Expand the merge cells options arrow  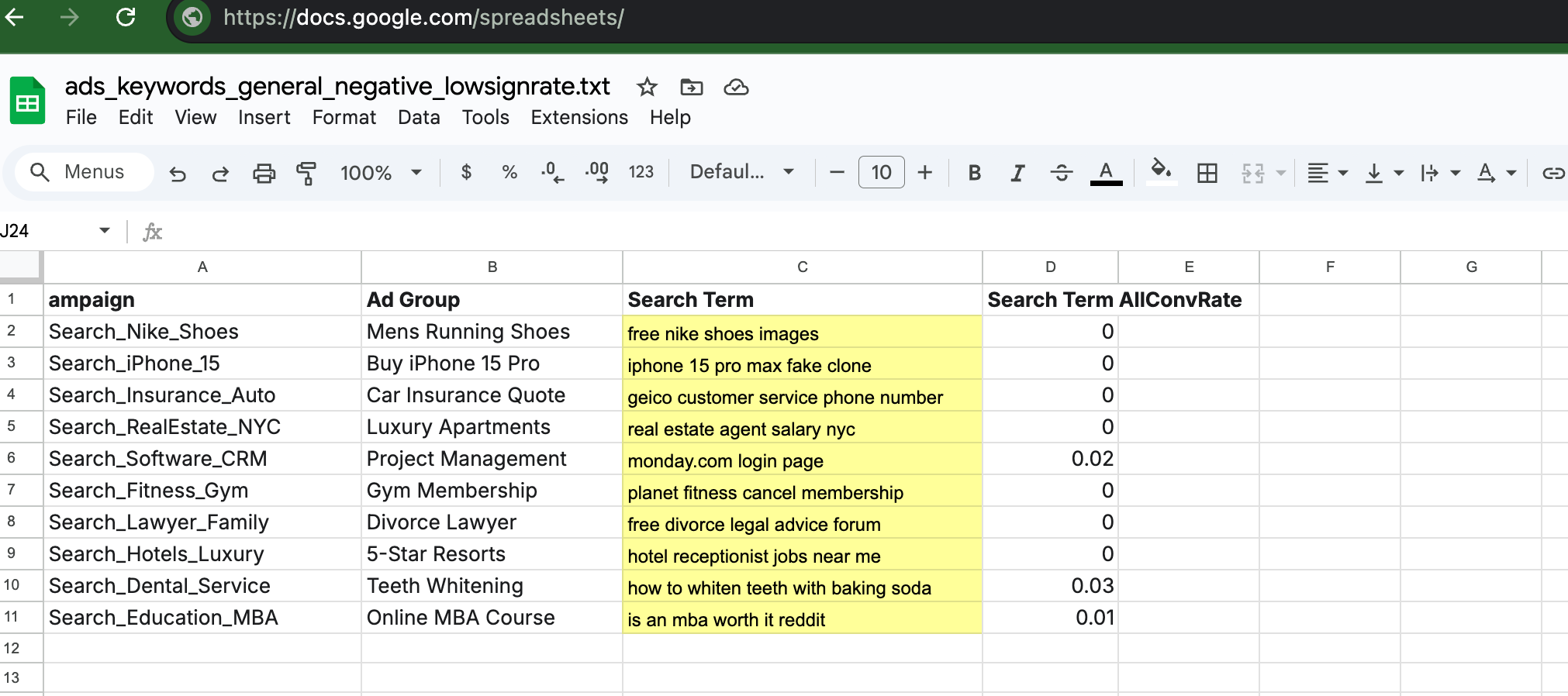tap(1281, 173)
